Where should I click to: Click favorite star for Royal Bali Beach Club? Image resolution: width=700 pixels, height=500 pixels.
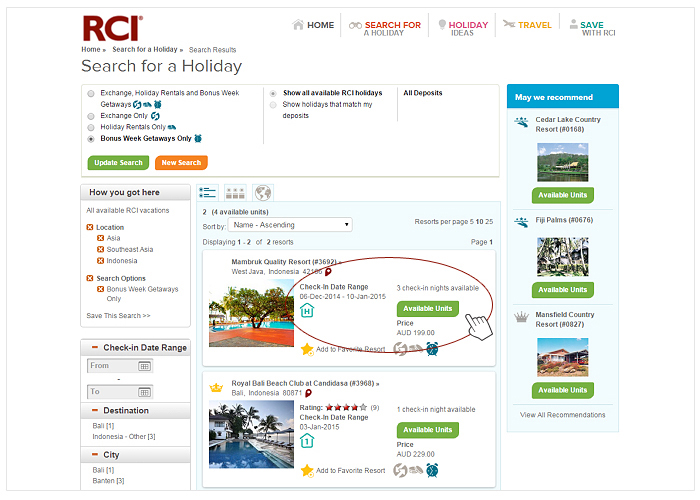coord(307,471)
